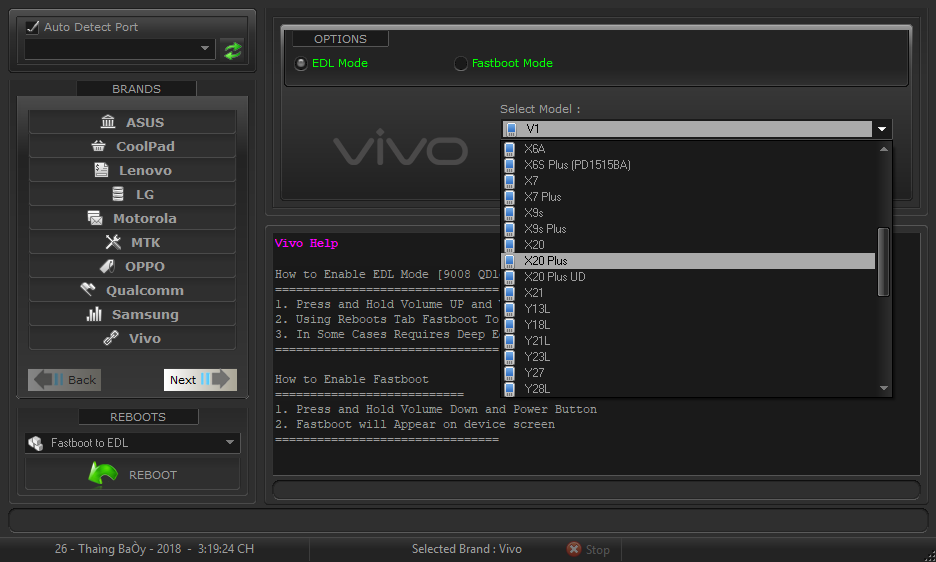The width and height of the screenshot is (936, 562).
Task: Choose the Lenovo brand
Action: [x=133, y=170]
